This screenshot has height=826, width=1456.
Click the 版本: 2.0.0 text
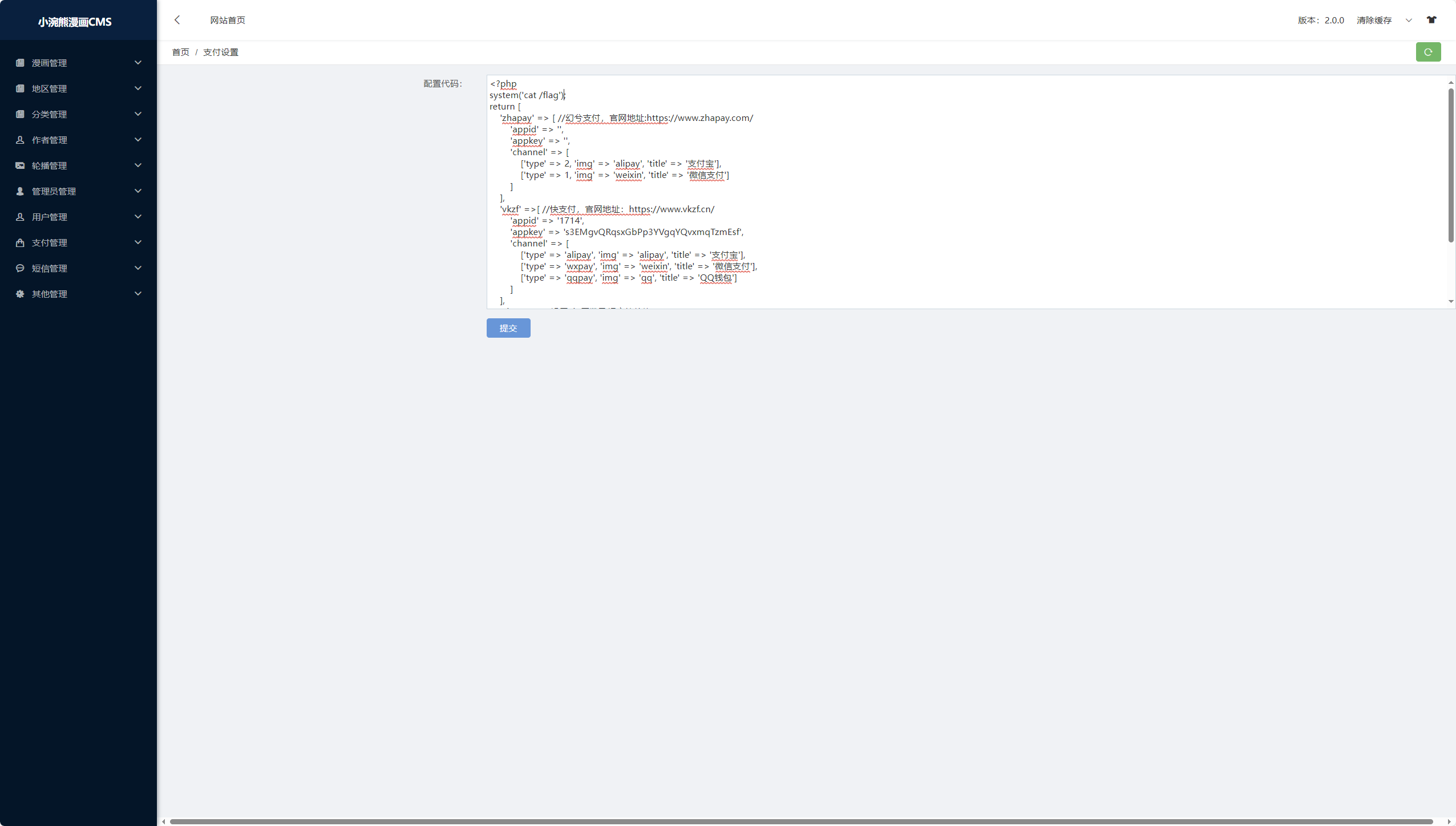point(1321,21)
